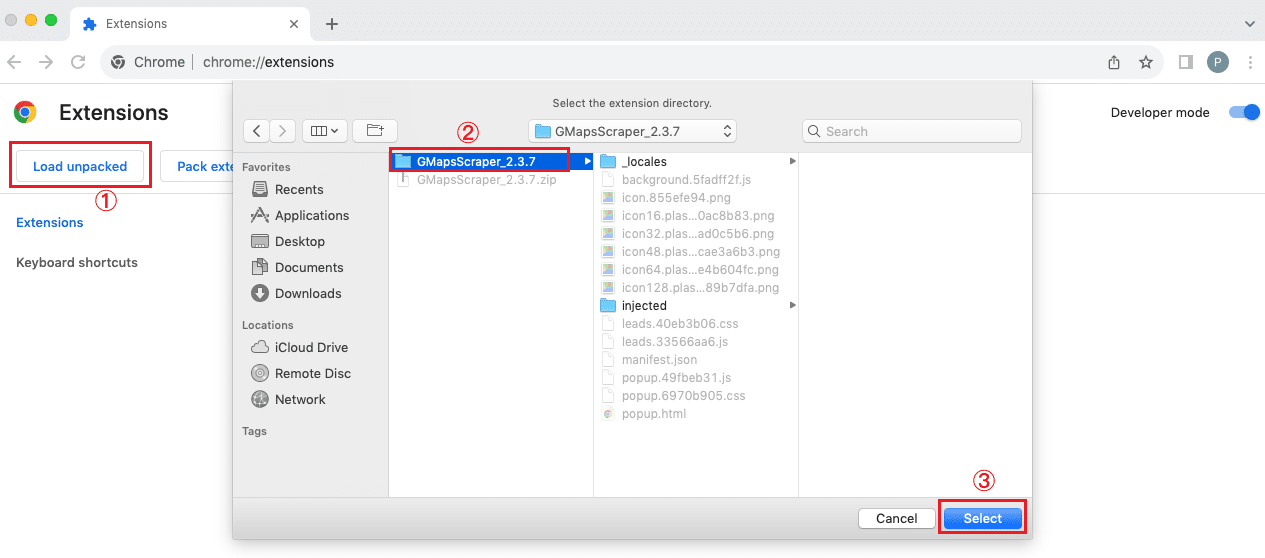1265x558 pixels.
Task: Open iCloud Drive location
Action: coord(310,347)
